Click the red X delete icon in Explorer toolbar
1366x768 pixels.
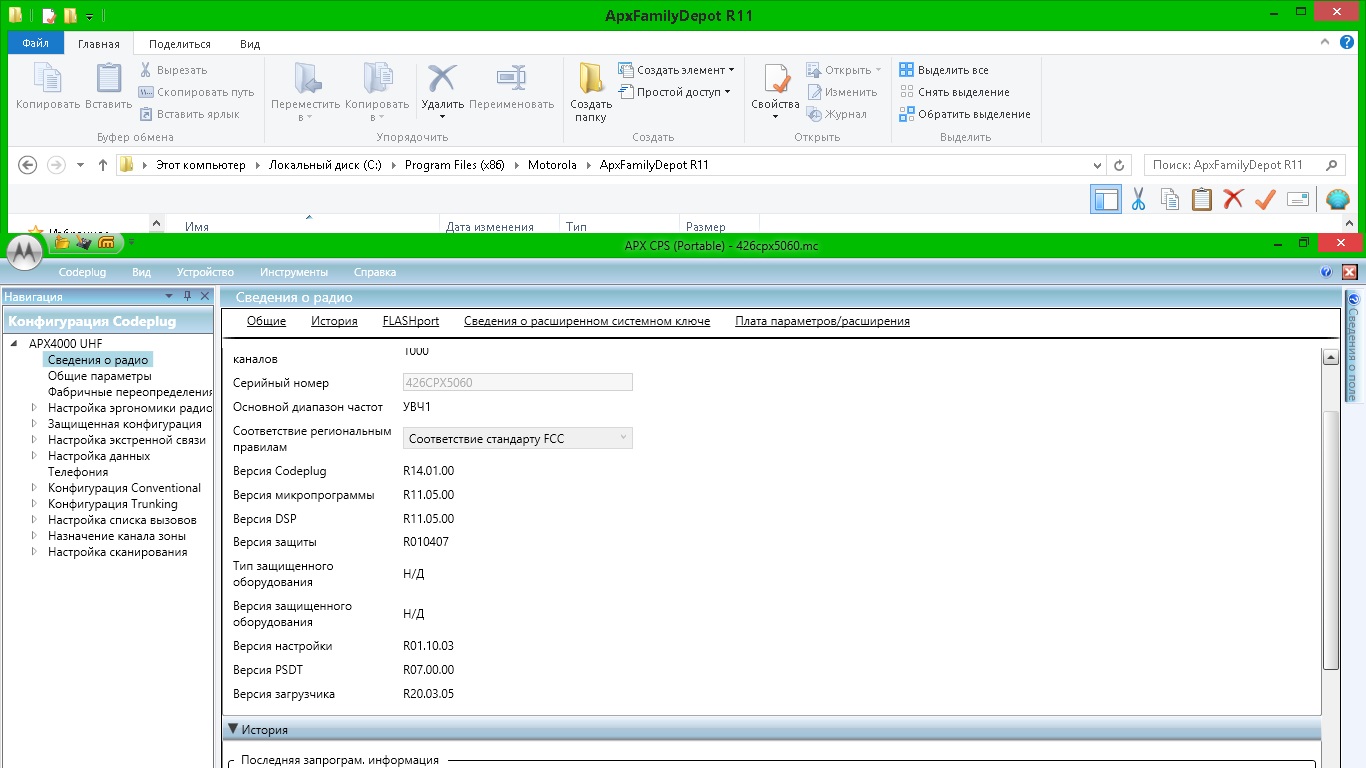1233,199
